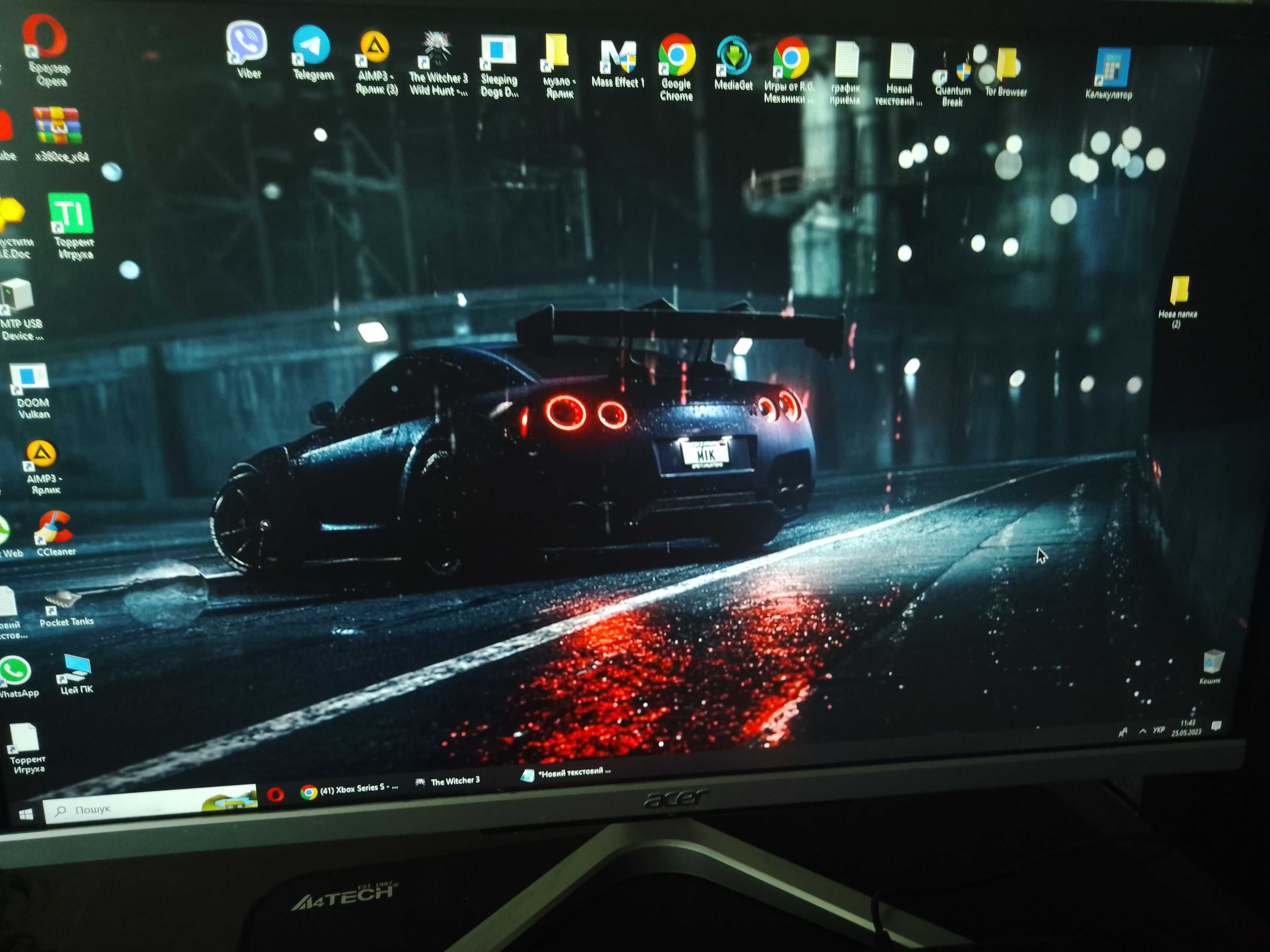
Task: Launch Viber from the desktop
Action: click(x=248, y=49)
